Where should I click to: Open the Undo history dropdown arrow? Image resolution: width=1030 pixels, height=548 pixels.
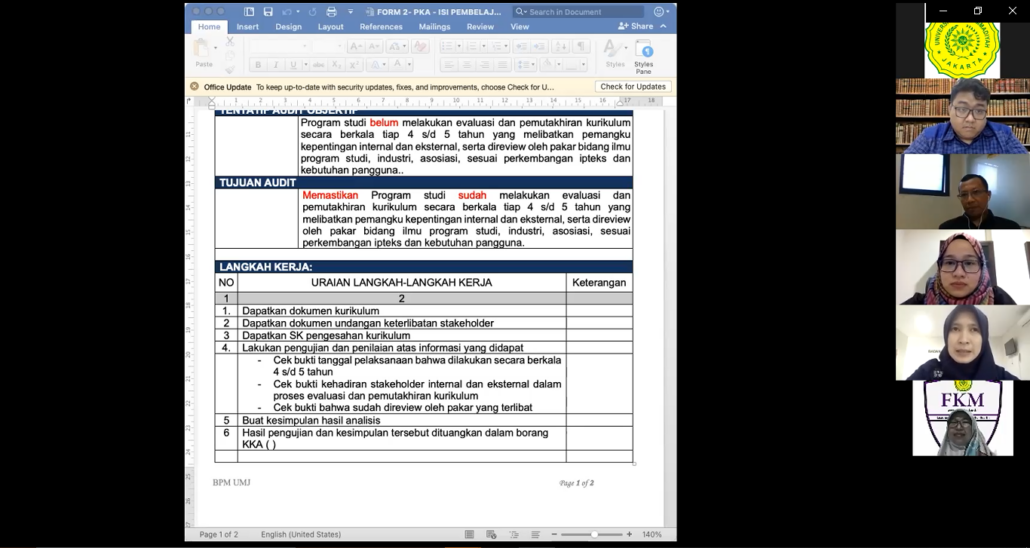298,12
